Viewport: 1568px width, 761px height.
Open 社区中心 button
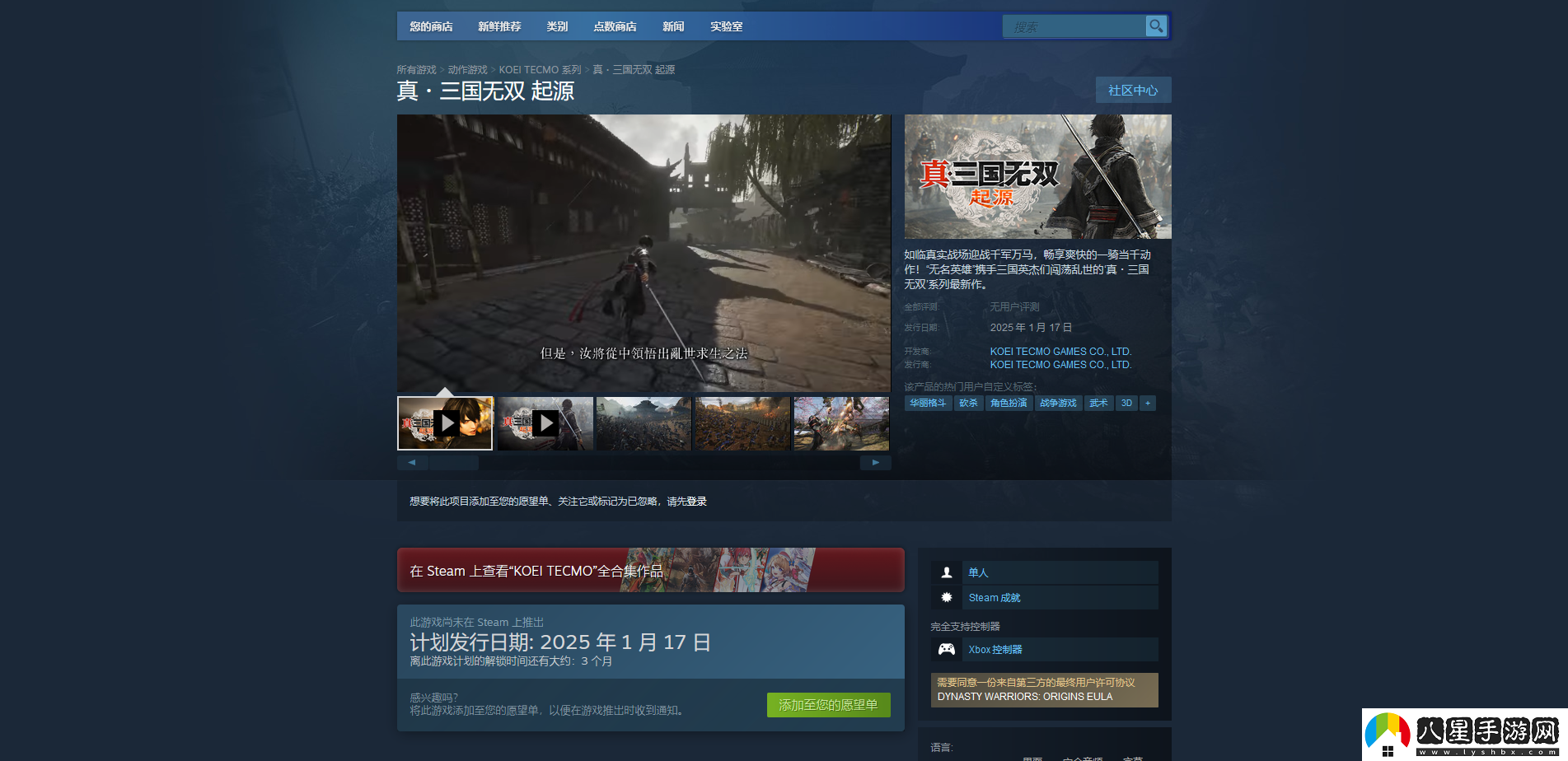[x=1133, y=90]
